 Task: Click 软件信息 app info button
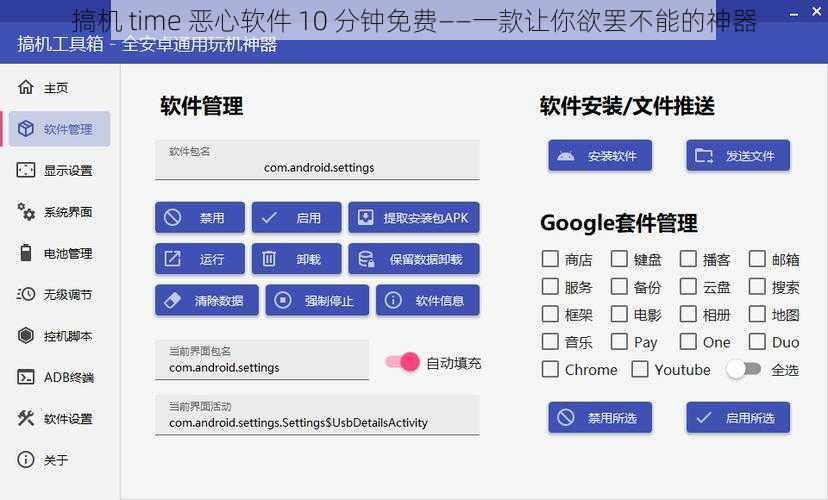428,300
